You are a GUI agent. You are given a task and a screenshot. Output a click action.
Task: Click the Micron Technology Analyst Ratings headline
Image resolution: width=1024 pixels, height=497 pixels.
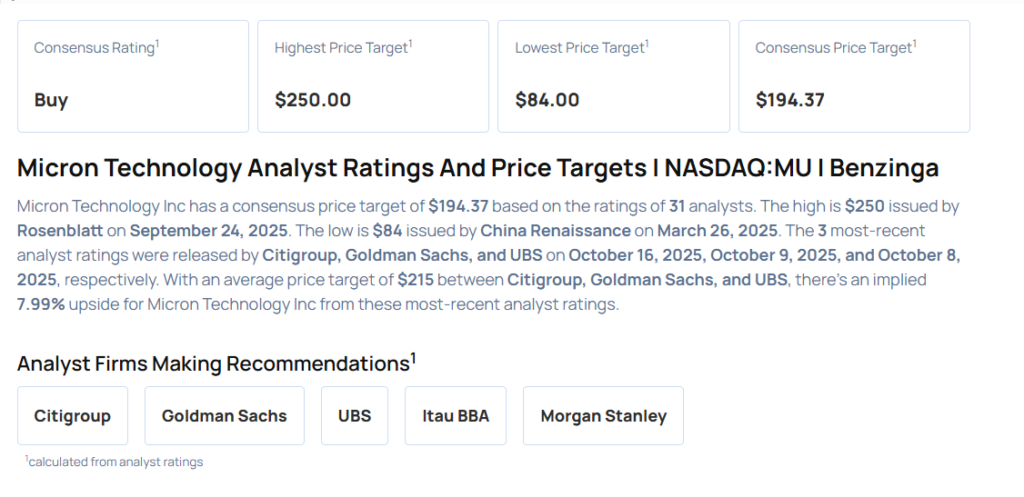pyautogui.click(x=478, y=167)
